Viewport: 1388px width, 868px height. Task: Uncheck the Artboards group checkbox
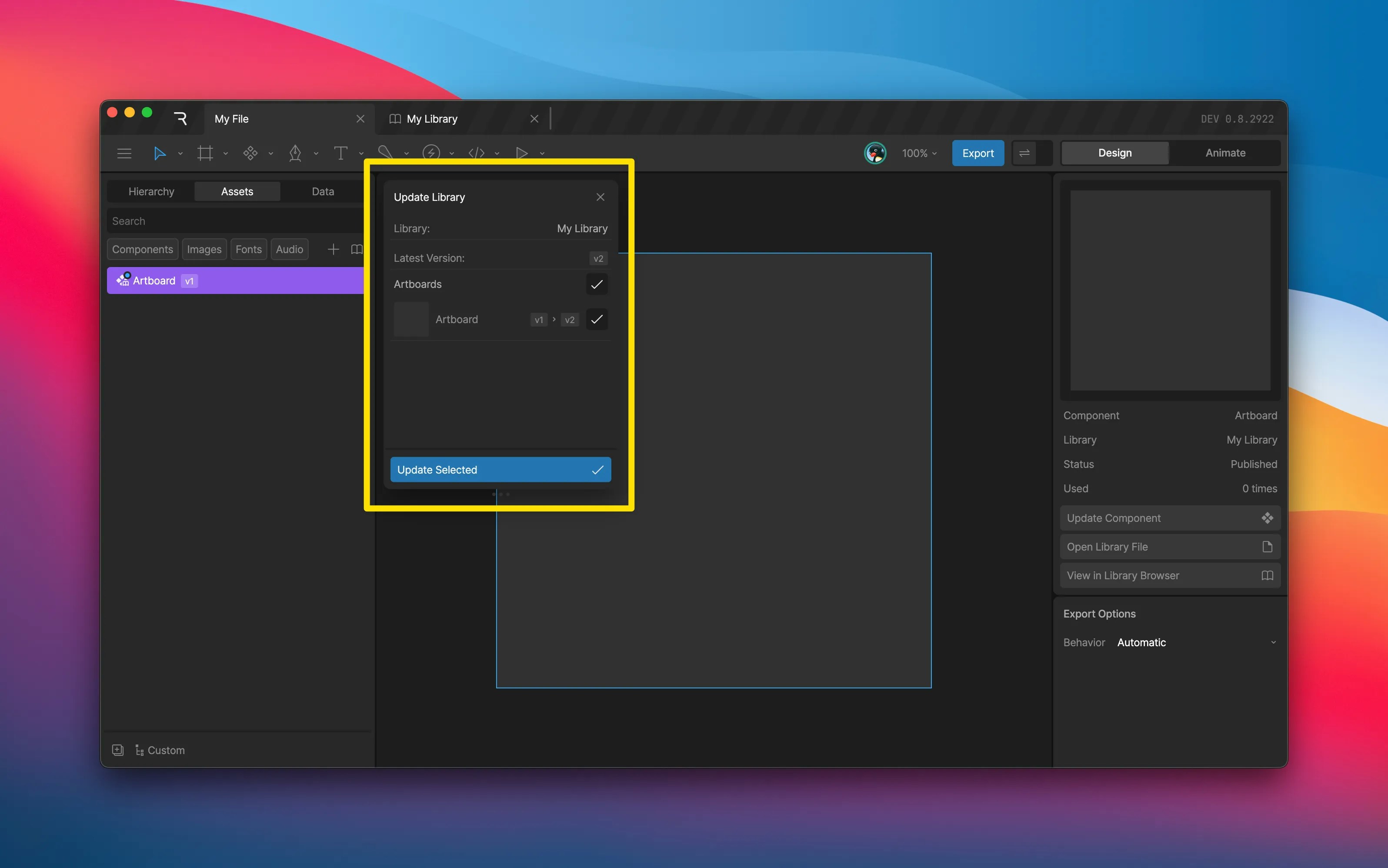(x=597, y=284)
